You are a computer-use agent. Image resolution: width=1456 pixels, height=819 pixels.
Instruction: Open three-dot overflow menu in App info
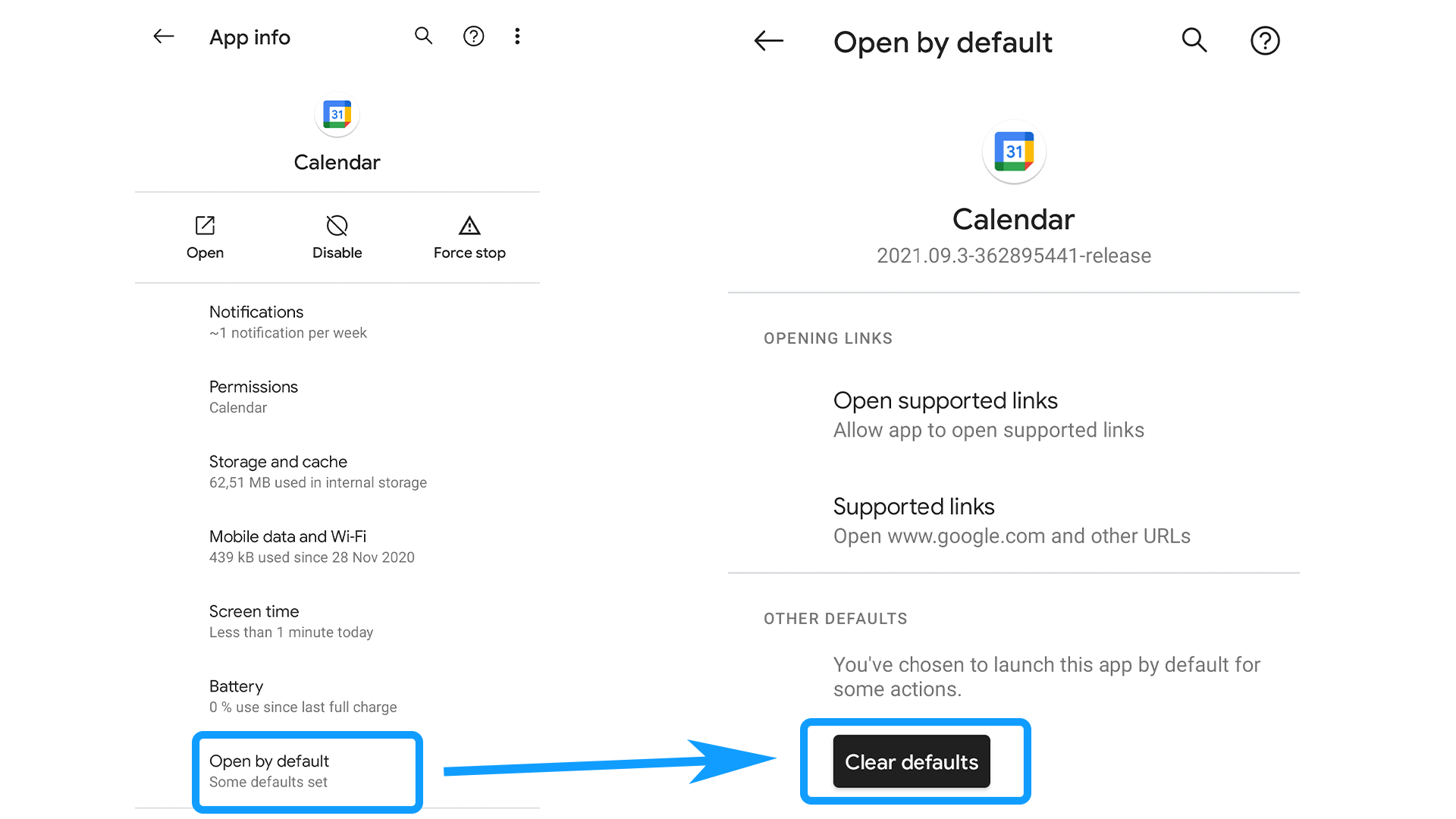[x=517, y=36]
